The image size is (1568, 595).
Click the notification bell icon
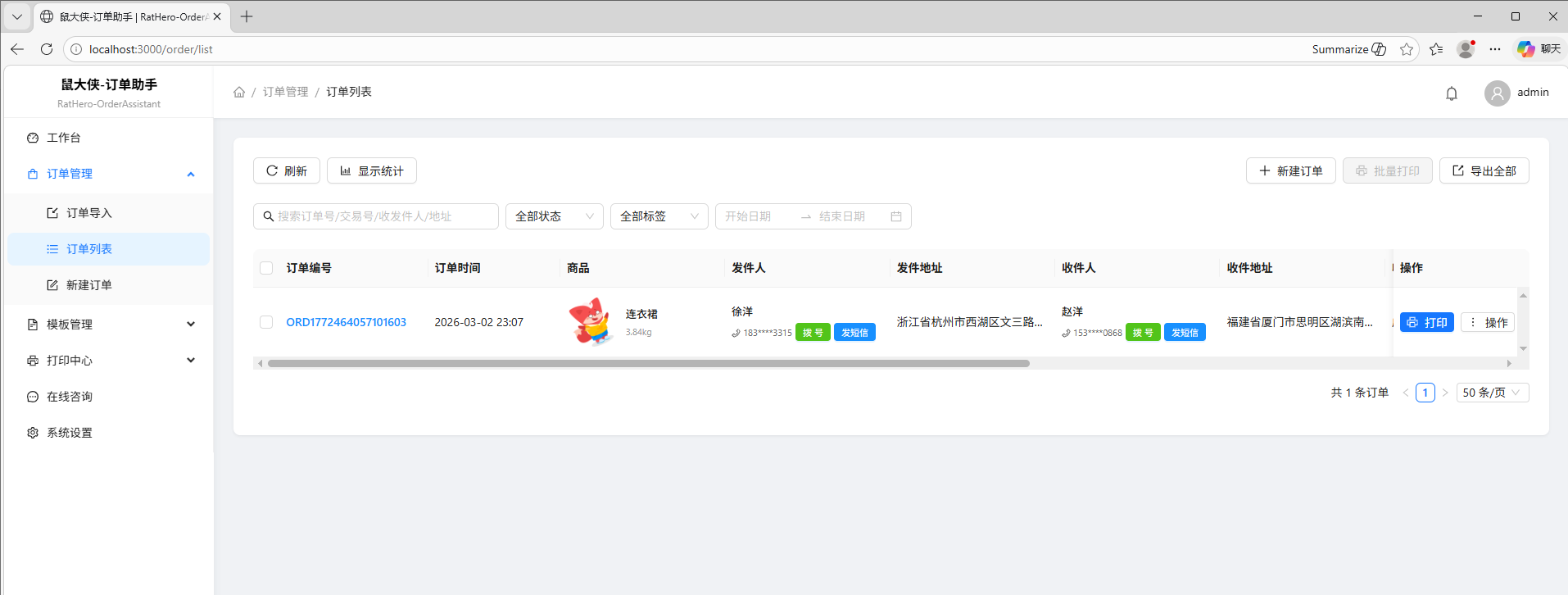pyautogui.click(x=1451, y=93)
